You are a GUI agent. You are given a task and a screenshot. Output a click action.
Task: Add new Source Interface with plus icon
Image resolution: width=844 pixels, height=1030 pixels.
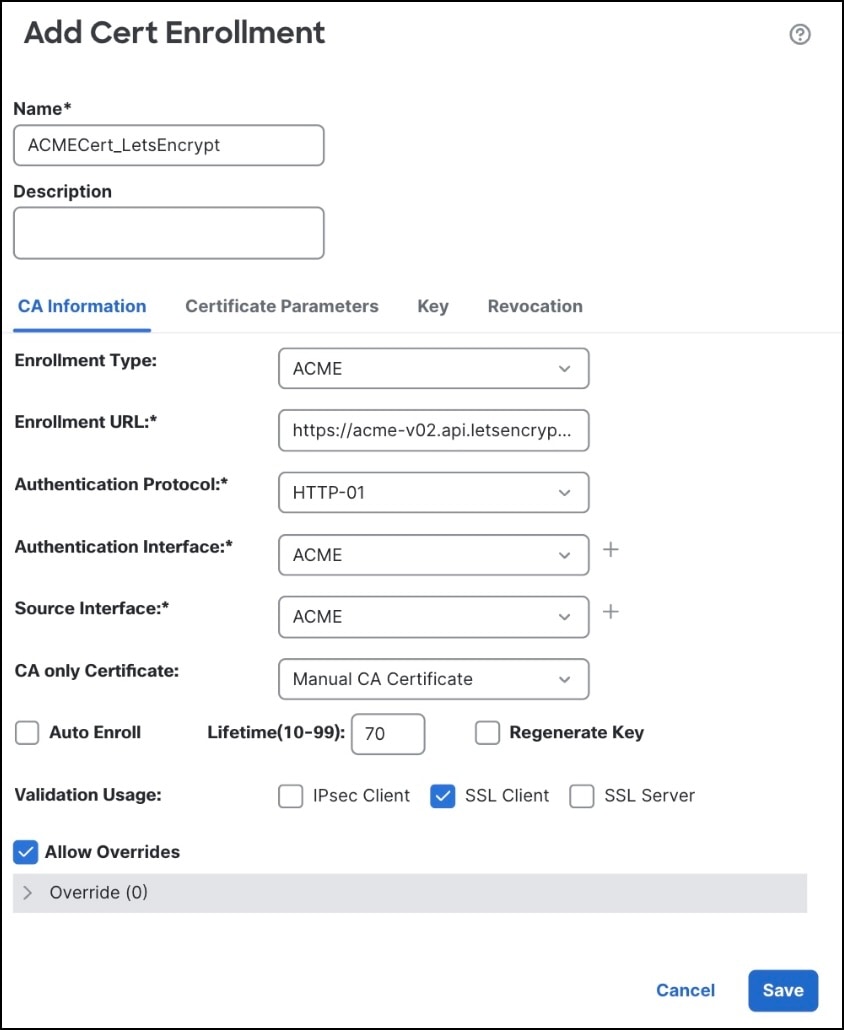(611, 612)
